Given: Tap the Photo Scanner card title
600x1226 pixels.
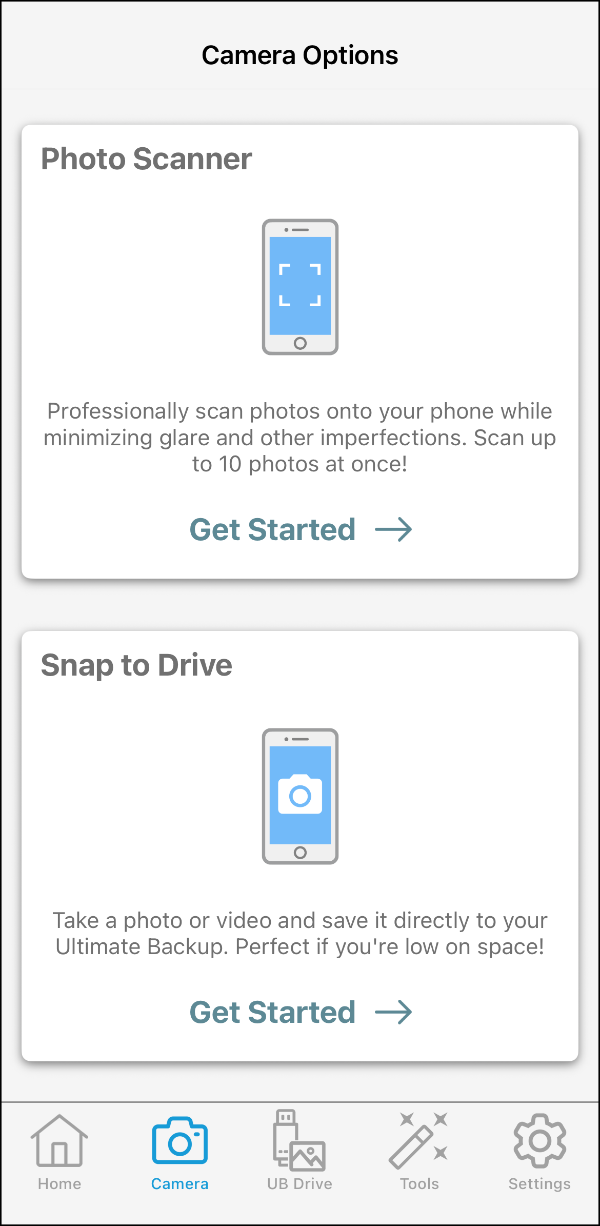Looking at the screenshot, I should click(146, 159).
